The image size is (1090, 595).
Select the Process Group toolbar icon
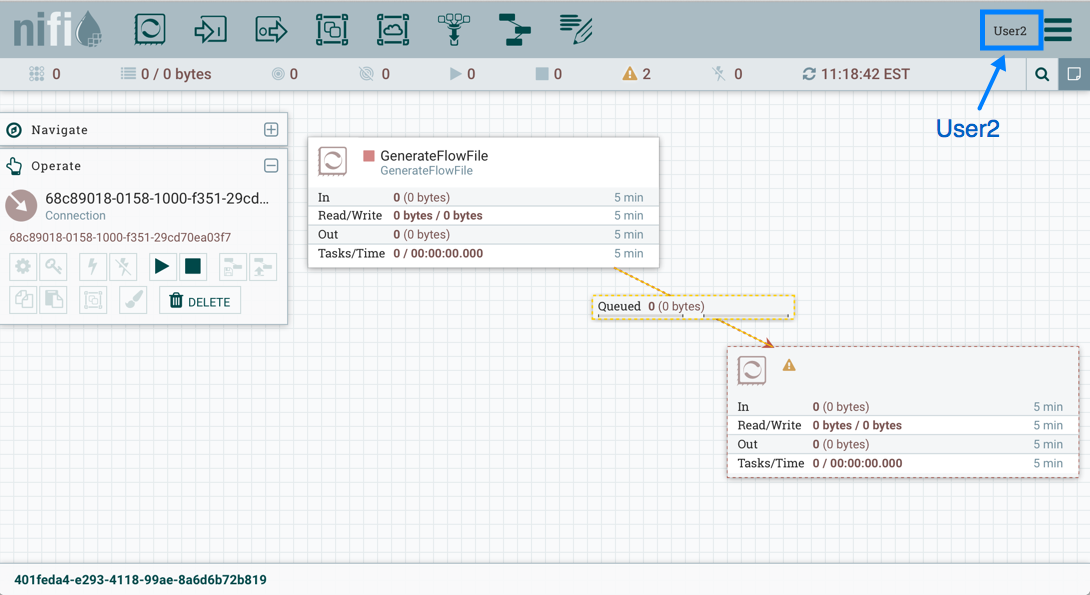pos(332,29)
